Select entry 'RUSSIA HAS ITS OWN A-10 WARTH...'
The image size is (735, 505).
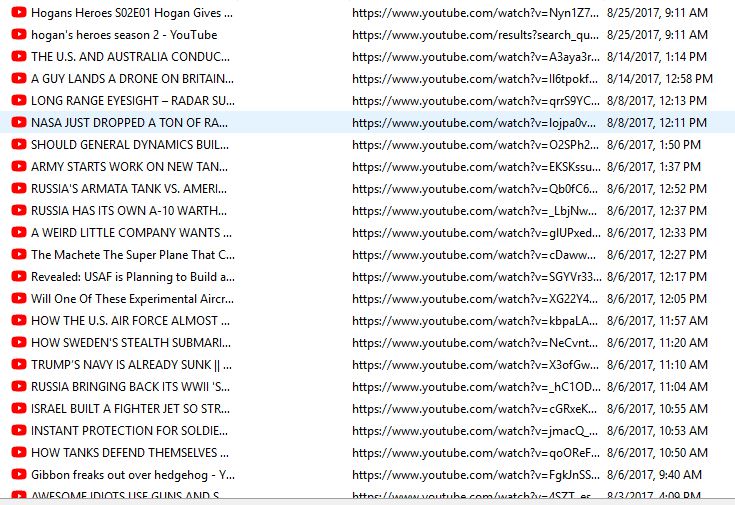(x=129, y=211)
